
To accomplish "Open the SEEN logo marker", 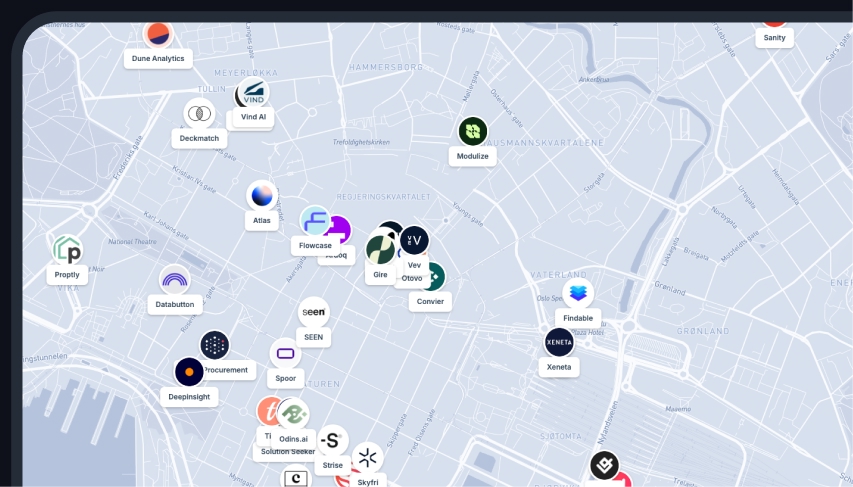I will (x=314, y=312).
